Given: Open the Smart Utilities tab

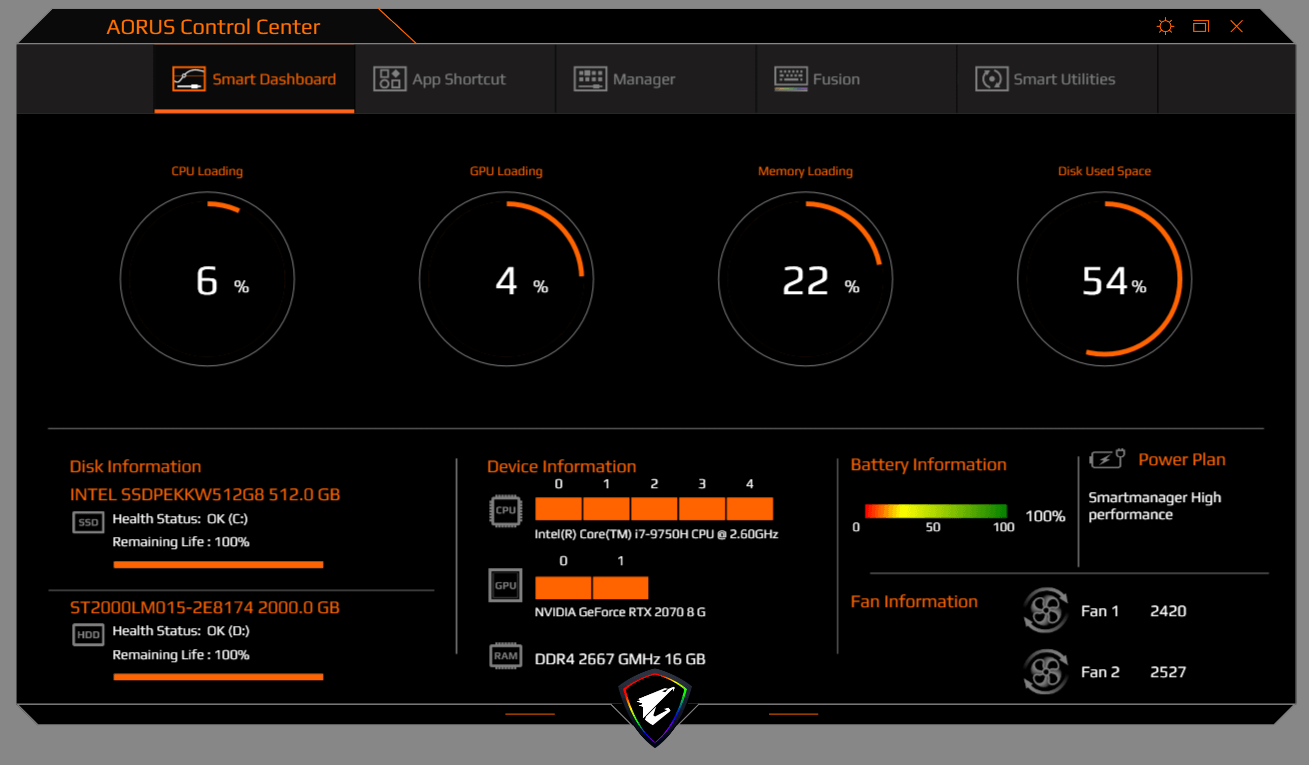Looking at the screenshot, I should (x=1045, y=79).
